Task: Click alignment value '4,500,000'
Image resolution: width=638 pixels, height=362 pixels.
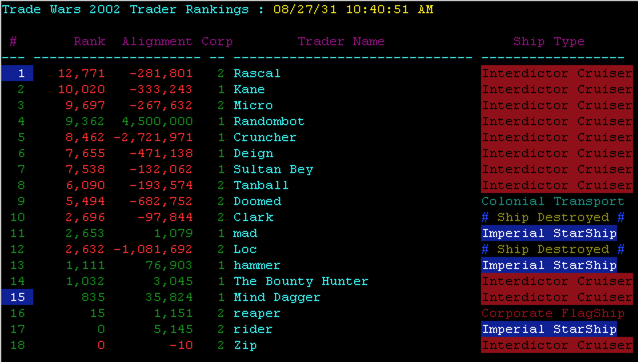Action: point(157,121)
